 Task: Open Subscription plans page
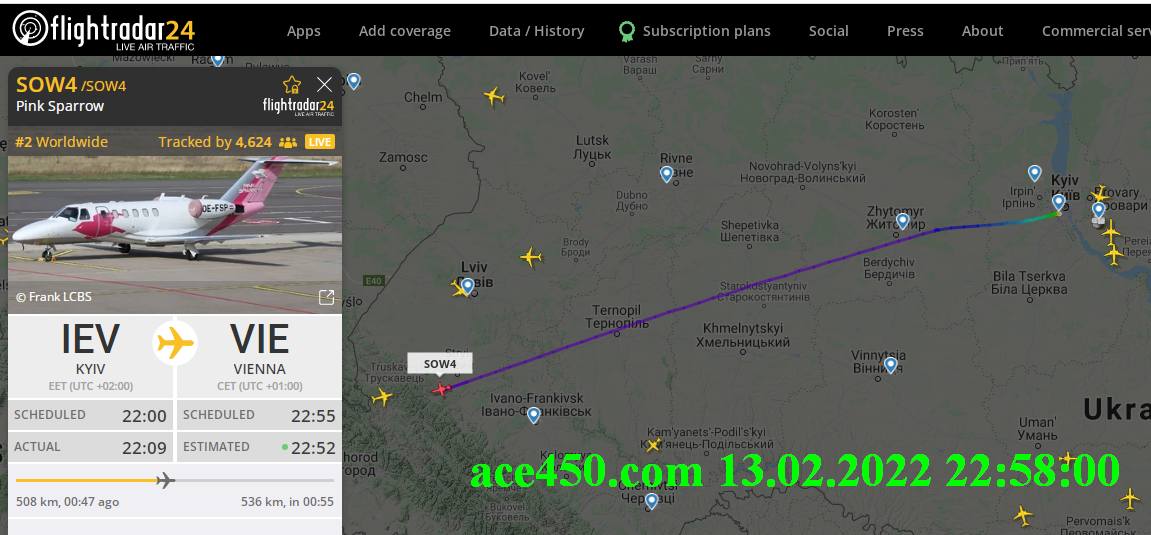[694, 31]
